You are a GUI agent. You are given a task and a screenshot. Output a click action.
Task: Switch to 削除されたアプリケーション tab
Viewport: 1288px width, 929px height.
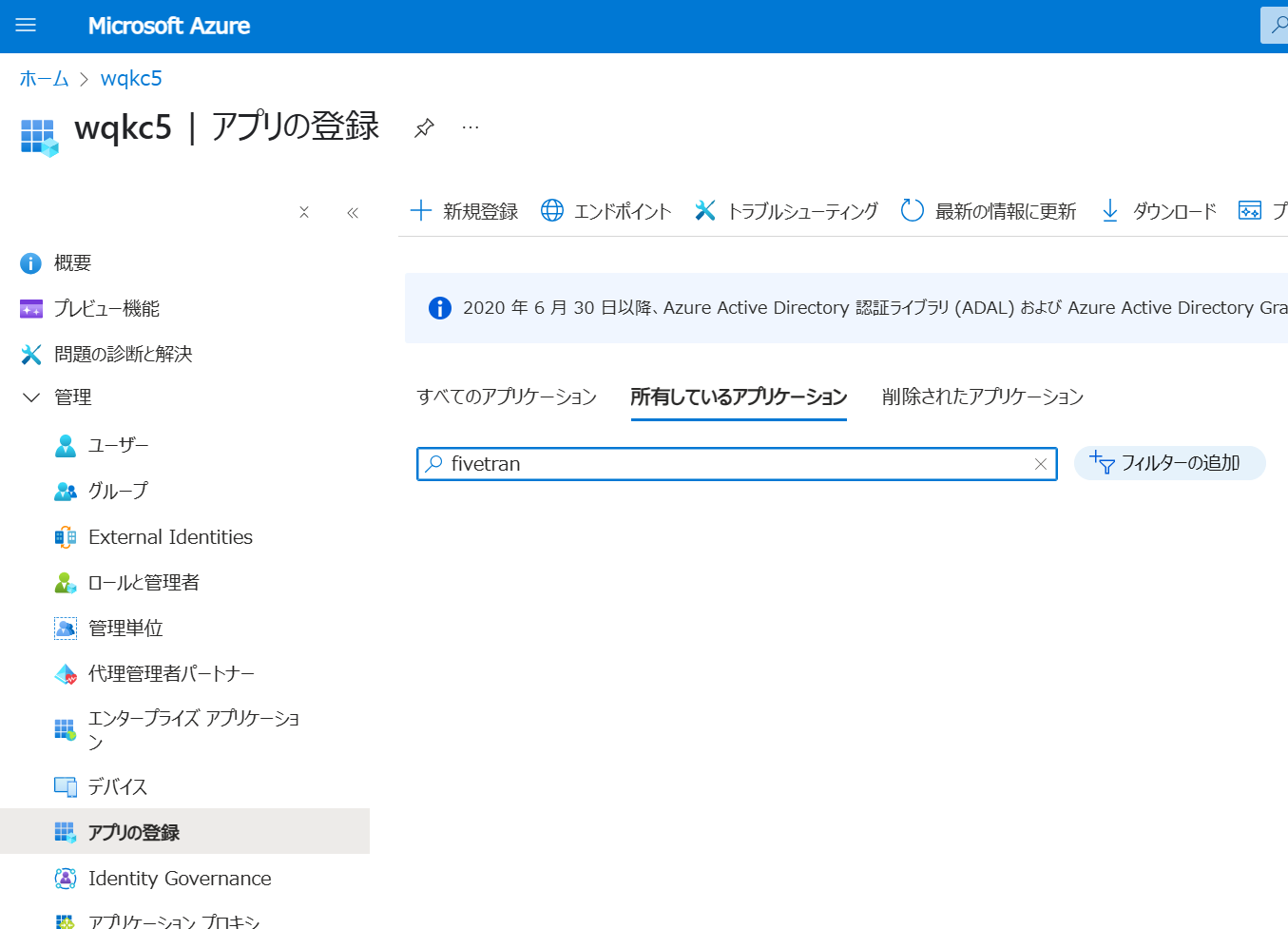(983, 397)
